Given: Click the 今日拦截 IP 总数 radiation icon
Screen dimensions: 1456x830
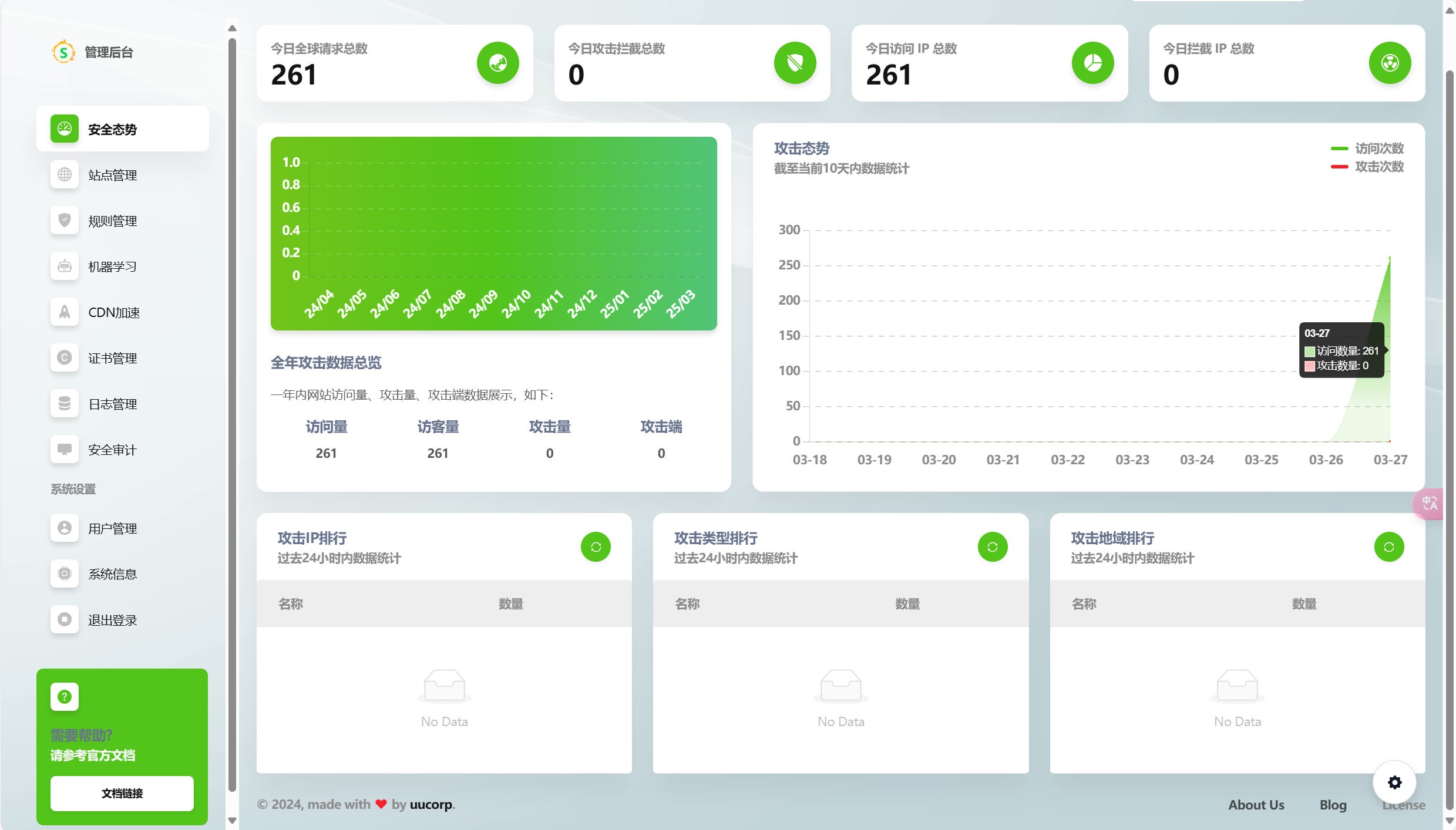Looking at the screenshot, I should coord(1390,63).
